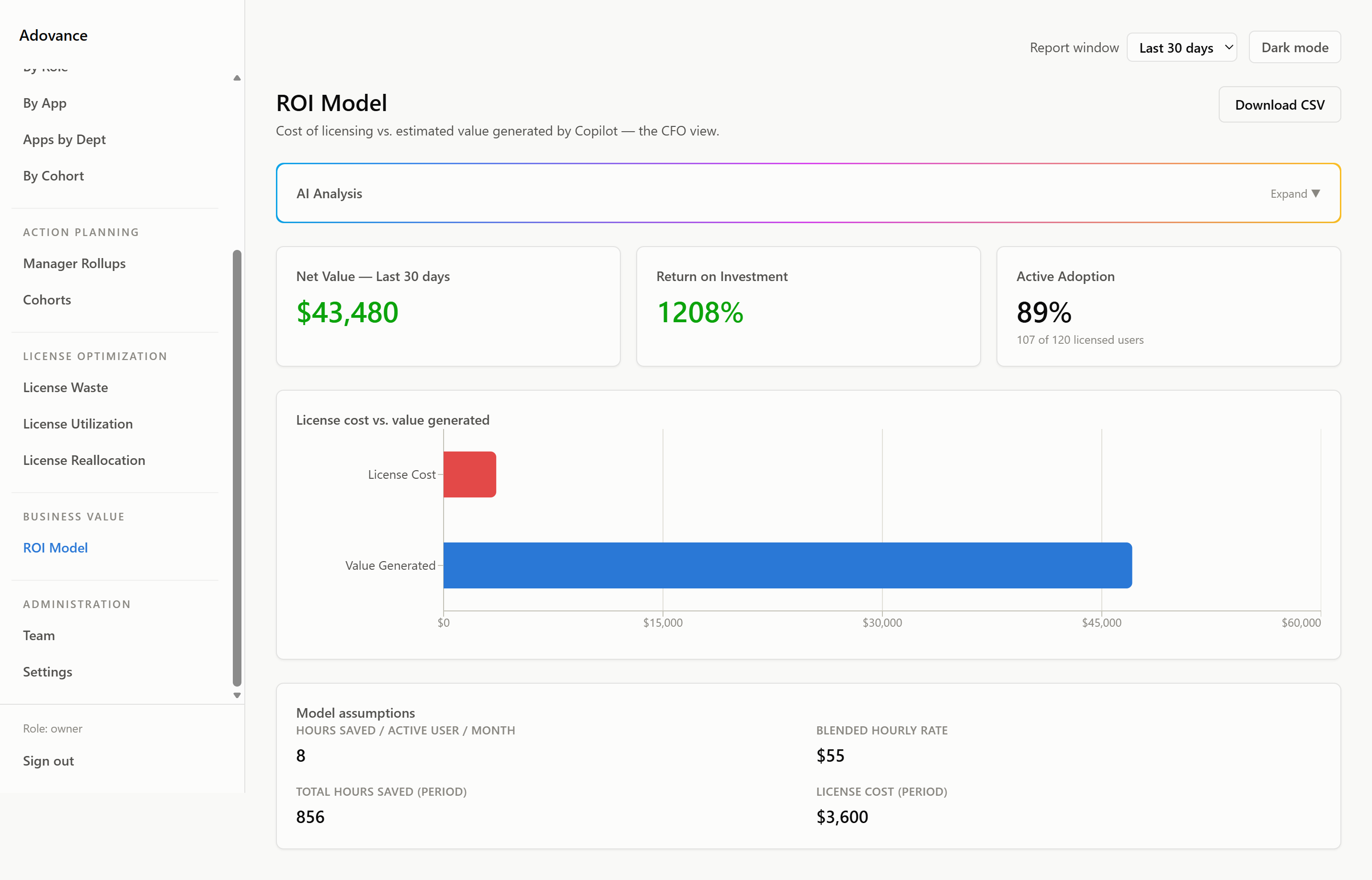Click the $55 blended hourly rate
The width and height of the screenshot is (1372, 880).
click(830, 756)
